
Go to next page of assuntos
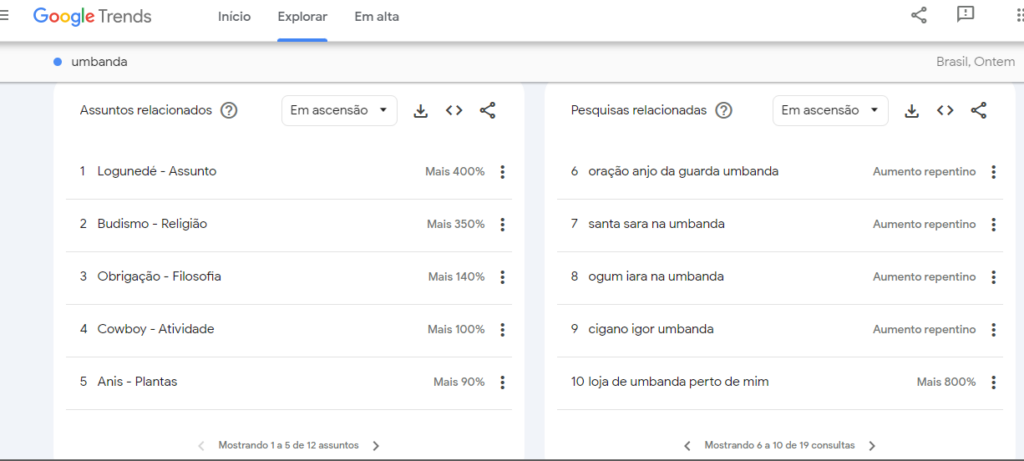pyautogui.click(x=376, y=446)
